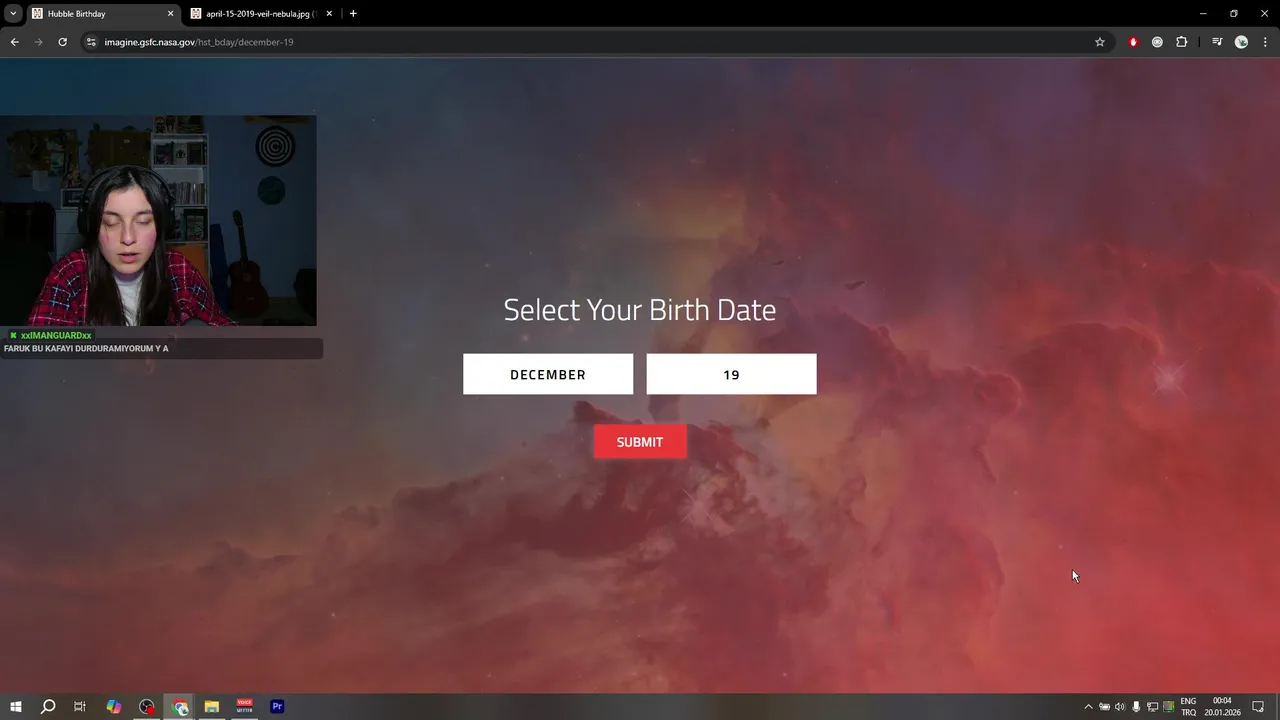Viewport: 1280px width, 720px height.
Task: Open OBS Studio from the taskbar
Action: click(147, 707)
